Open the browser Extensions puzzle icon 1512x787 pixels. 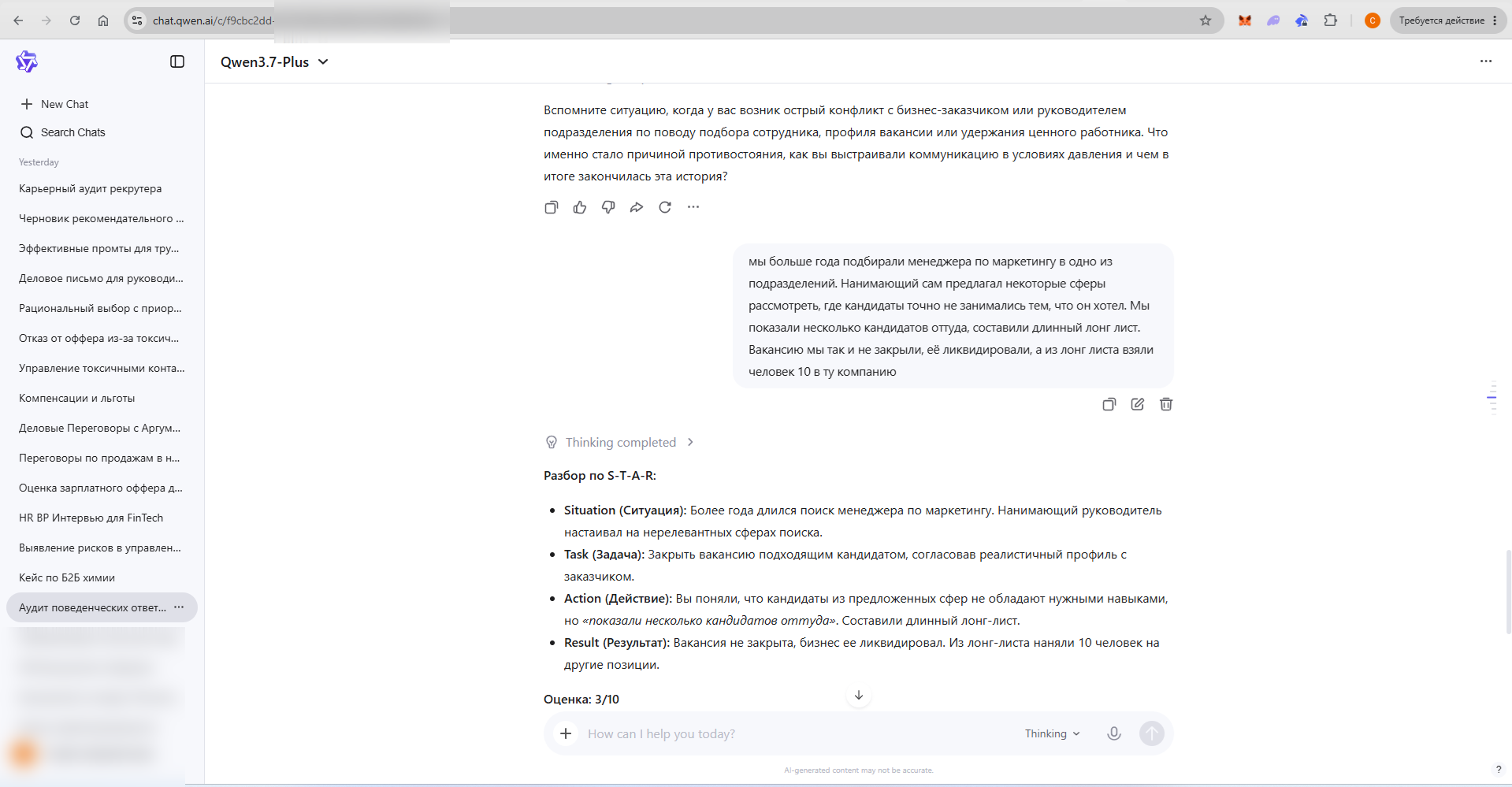(x=1331, y=20)
